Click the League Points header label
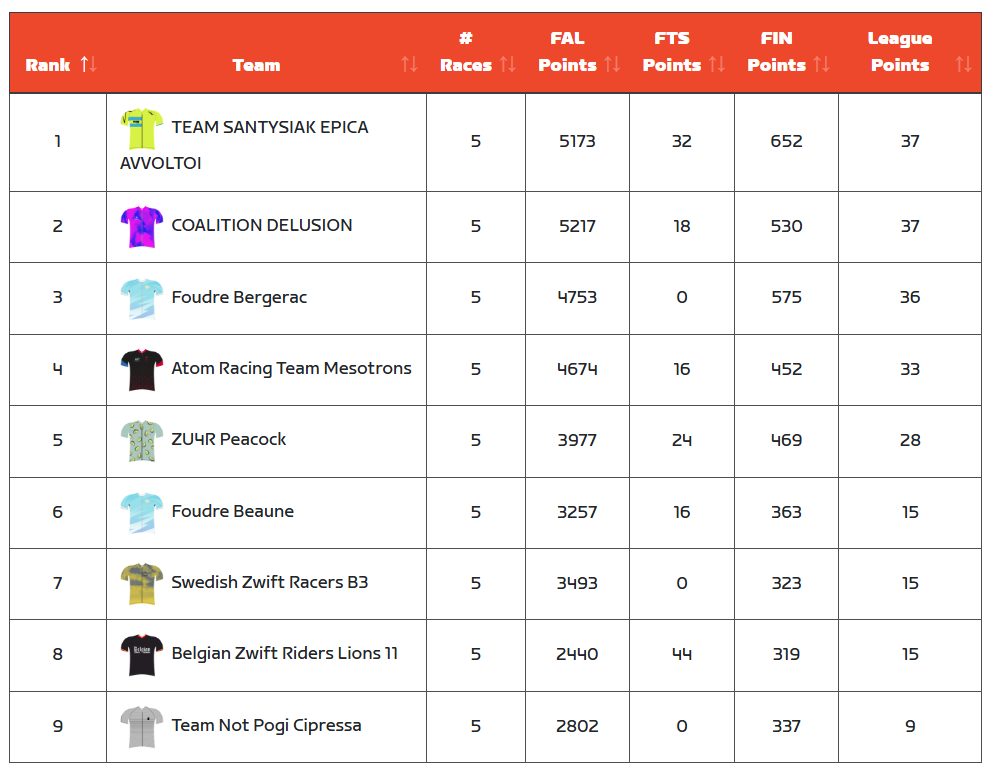The image size is (994, 776). tap(899, 52)
